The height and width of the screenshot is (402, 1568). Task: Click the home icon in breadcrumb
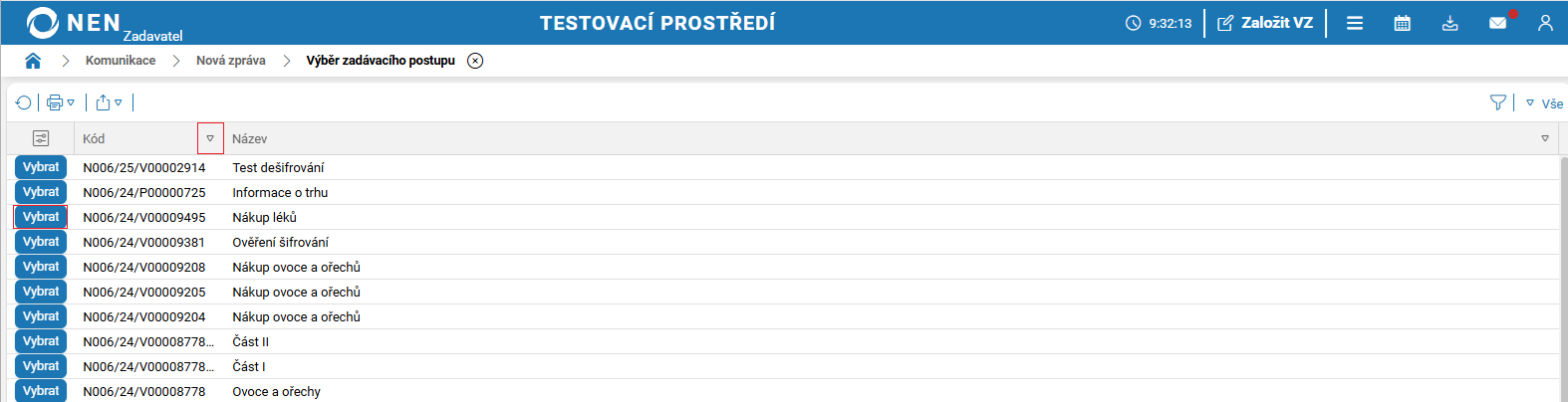[x=33, y=61]
